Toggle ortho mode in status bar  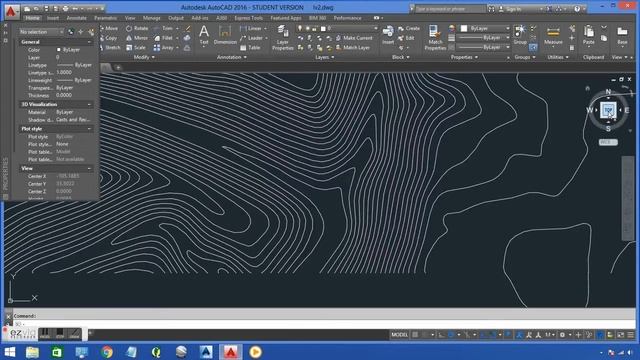442,335
